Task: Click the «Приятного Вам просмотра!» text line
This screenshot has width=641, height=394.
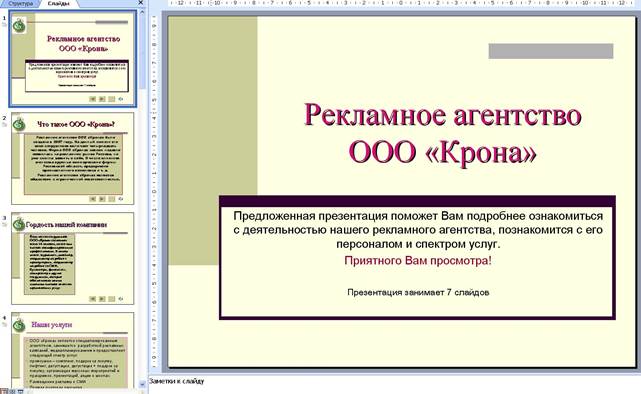Action: coord(418,260)
